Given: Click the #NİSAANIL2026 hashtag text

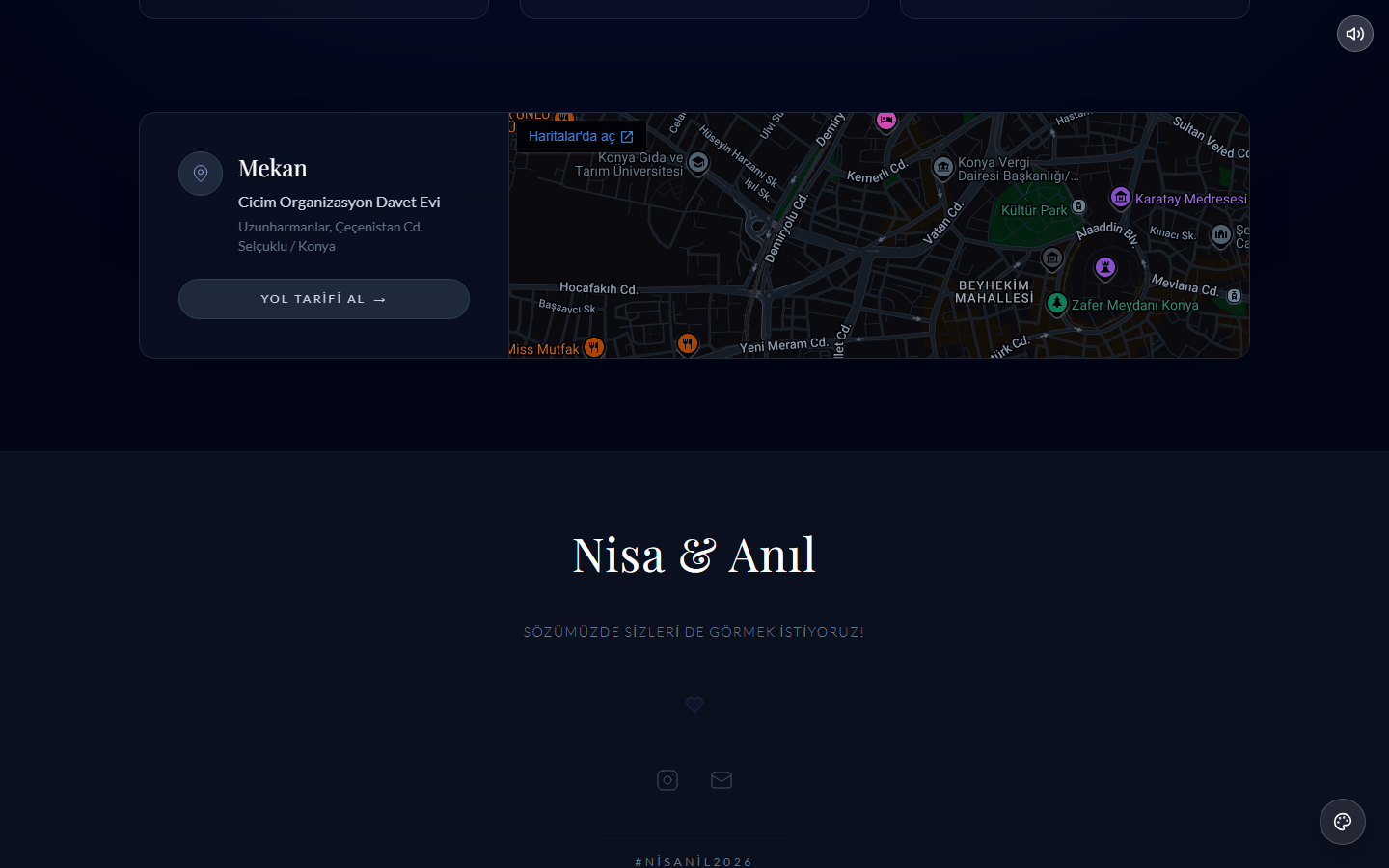Looking at the screenshot, I should pyautogui.click(x=694, y=861).
